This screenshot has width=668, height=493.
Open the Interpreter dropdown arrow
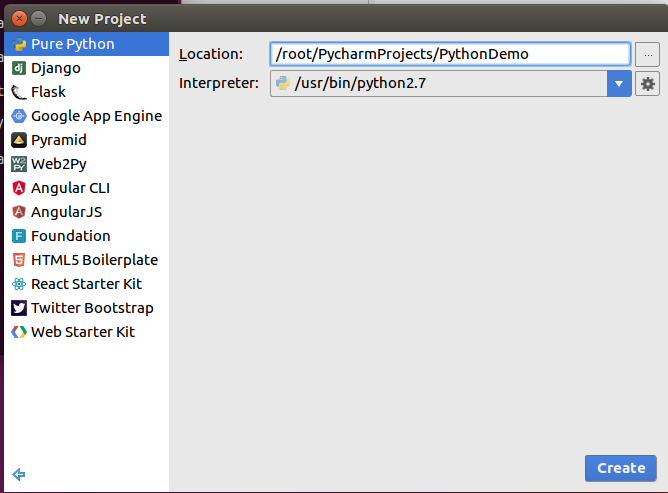coord(619,84)
